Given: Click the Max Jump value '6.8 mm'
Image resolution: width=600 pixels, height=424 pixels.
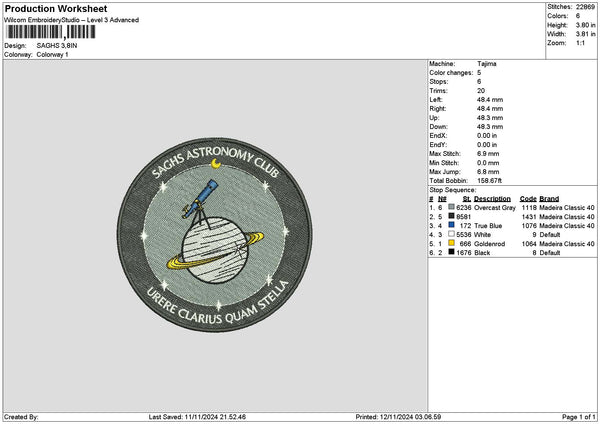Looking at the screenshot, I should [488, 172].
